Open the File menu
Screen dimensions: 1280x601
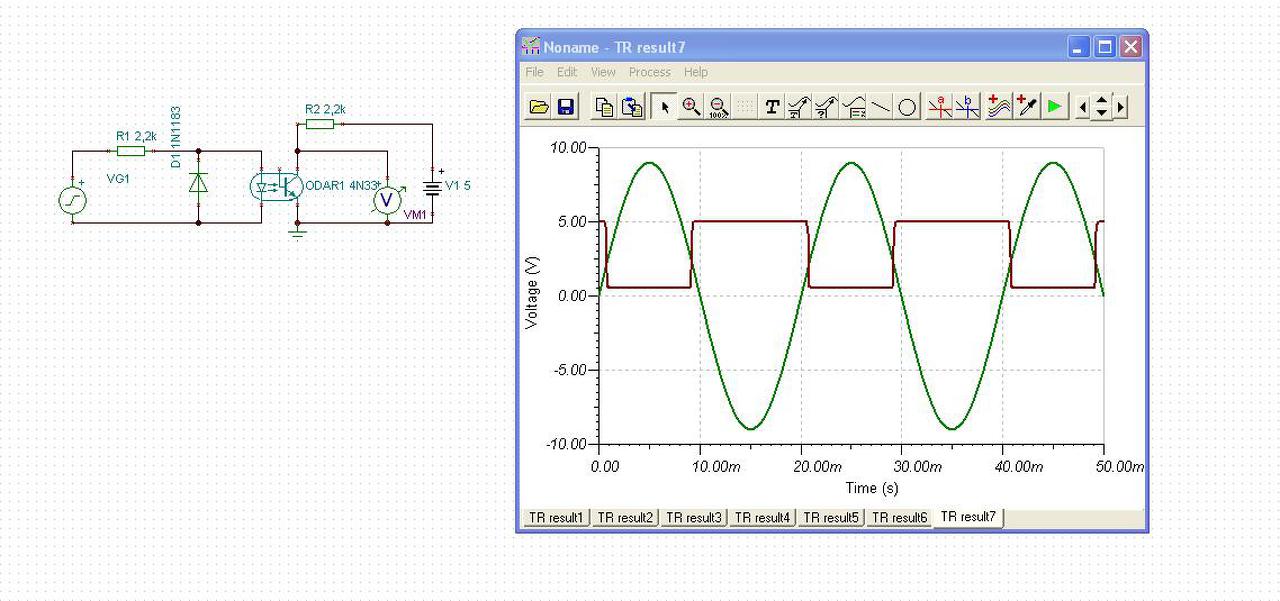click(x=535, y=72)
